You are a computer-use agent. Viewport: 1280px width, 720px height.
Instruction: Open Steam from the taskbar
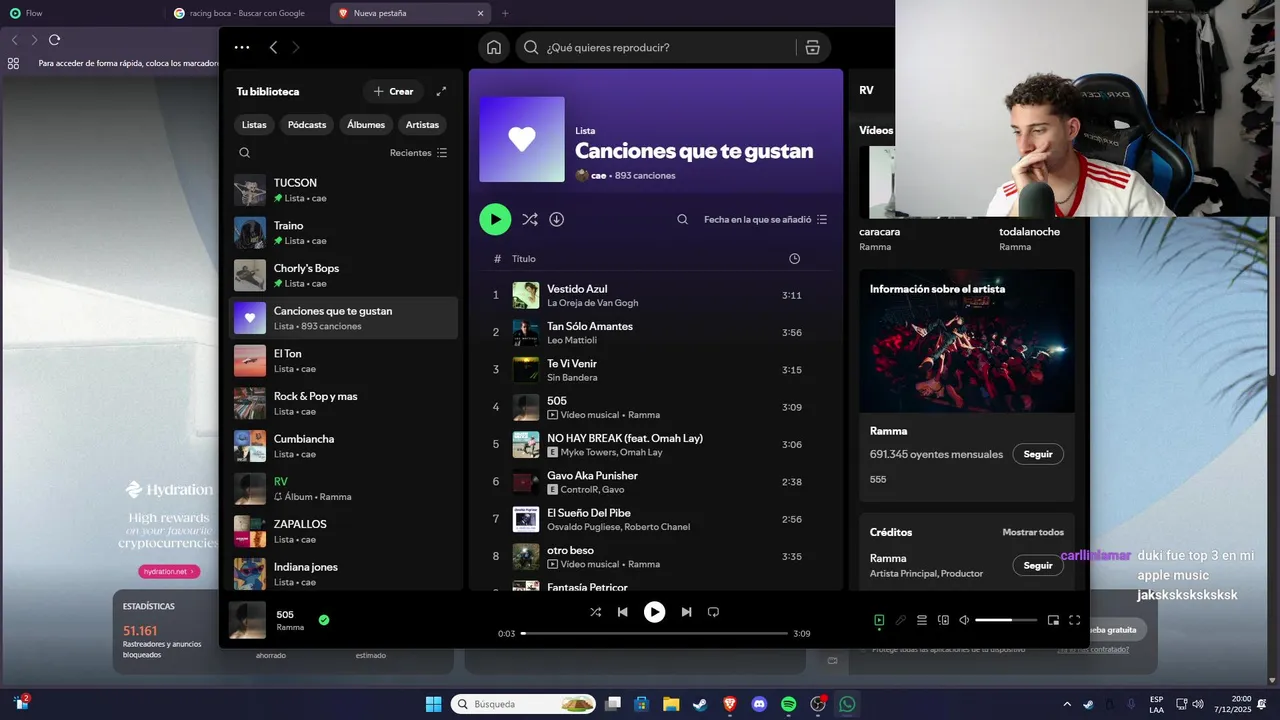click(x=700, y=704)
